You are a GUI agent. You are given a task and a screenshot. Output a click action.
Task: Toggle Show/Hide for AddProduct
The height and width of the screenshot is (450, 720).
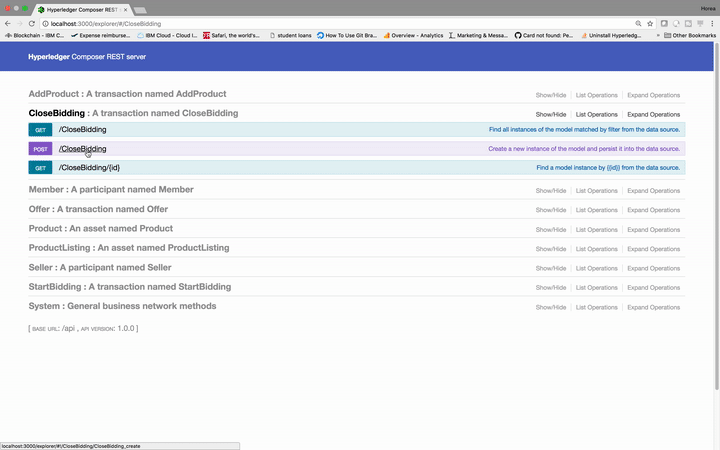pyautogui.click(x=551, y=95)
